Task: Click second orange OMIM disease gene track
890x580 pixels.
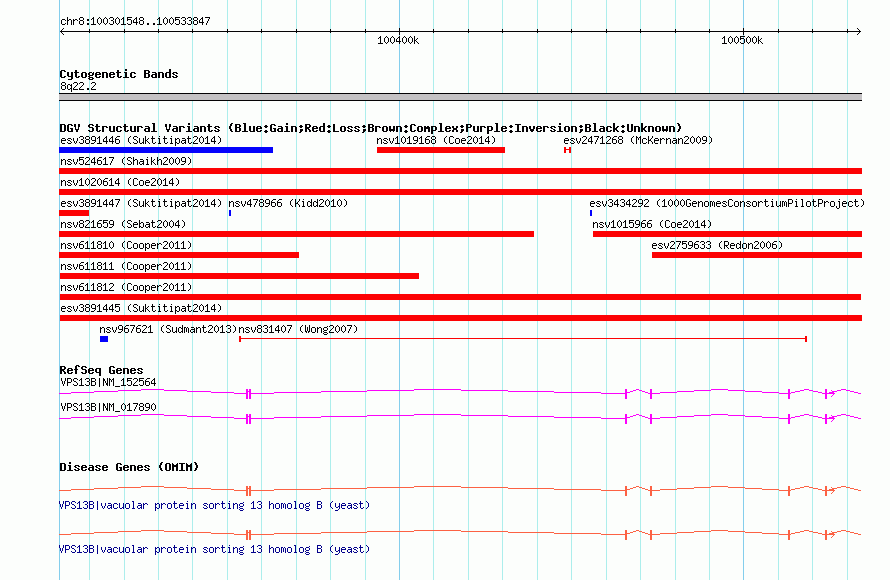Action: 460,533
